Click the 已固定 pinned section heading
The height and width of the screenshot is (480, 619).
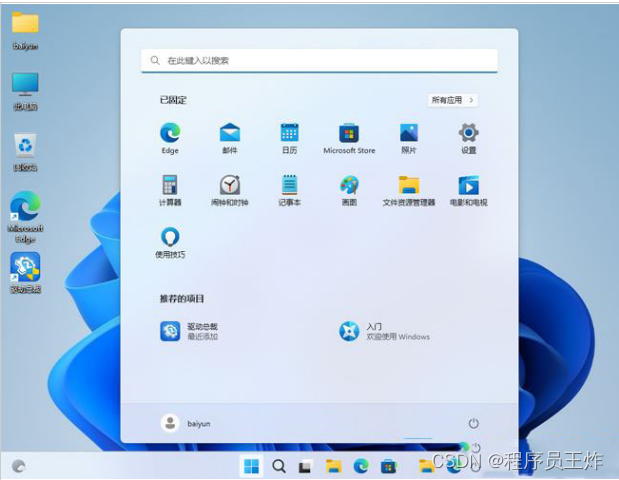tap(173, 100)
